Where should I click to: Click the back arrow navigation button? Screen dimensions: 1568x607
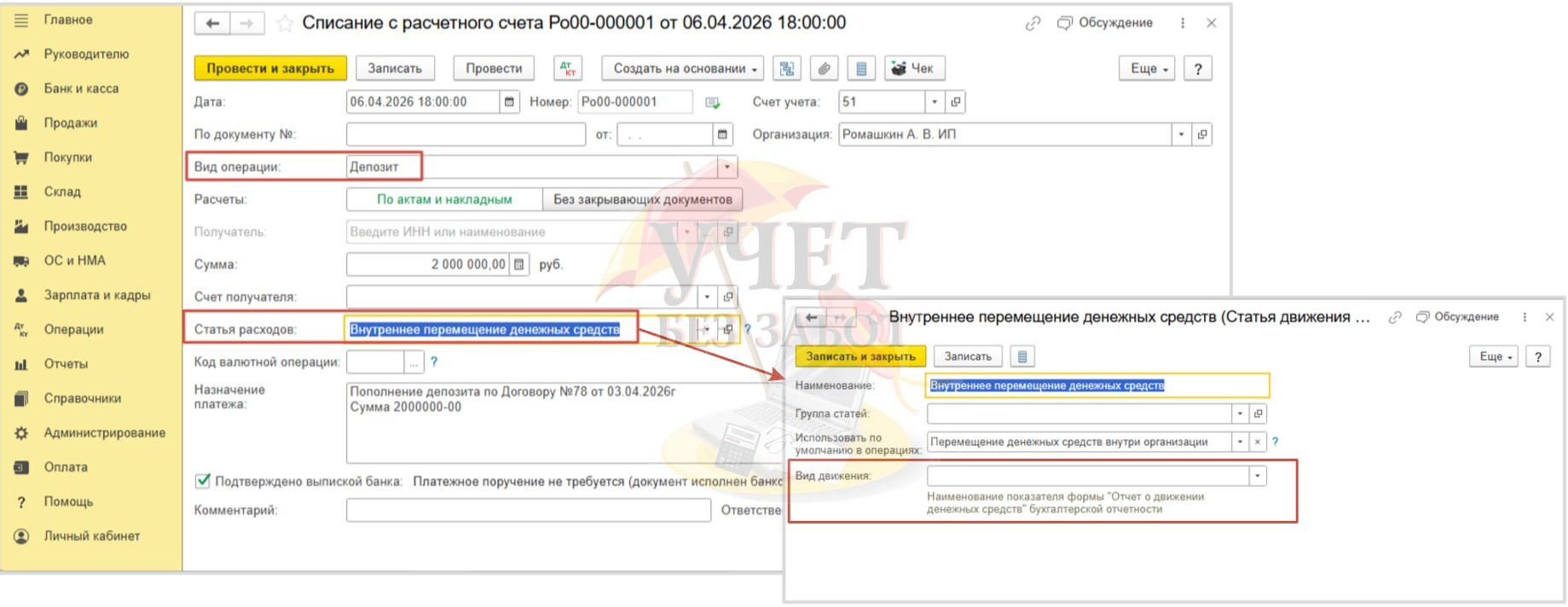click(212, 23)
